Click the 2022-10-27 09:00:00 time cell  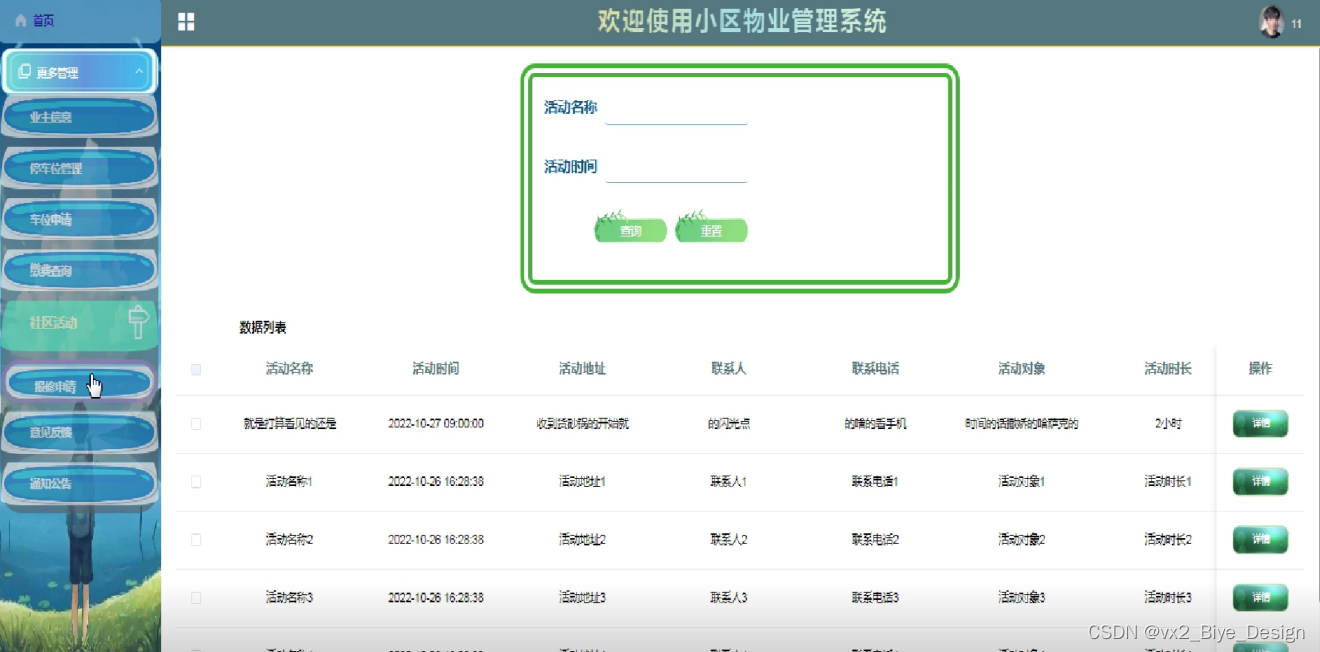point(436,424)
